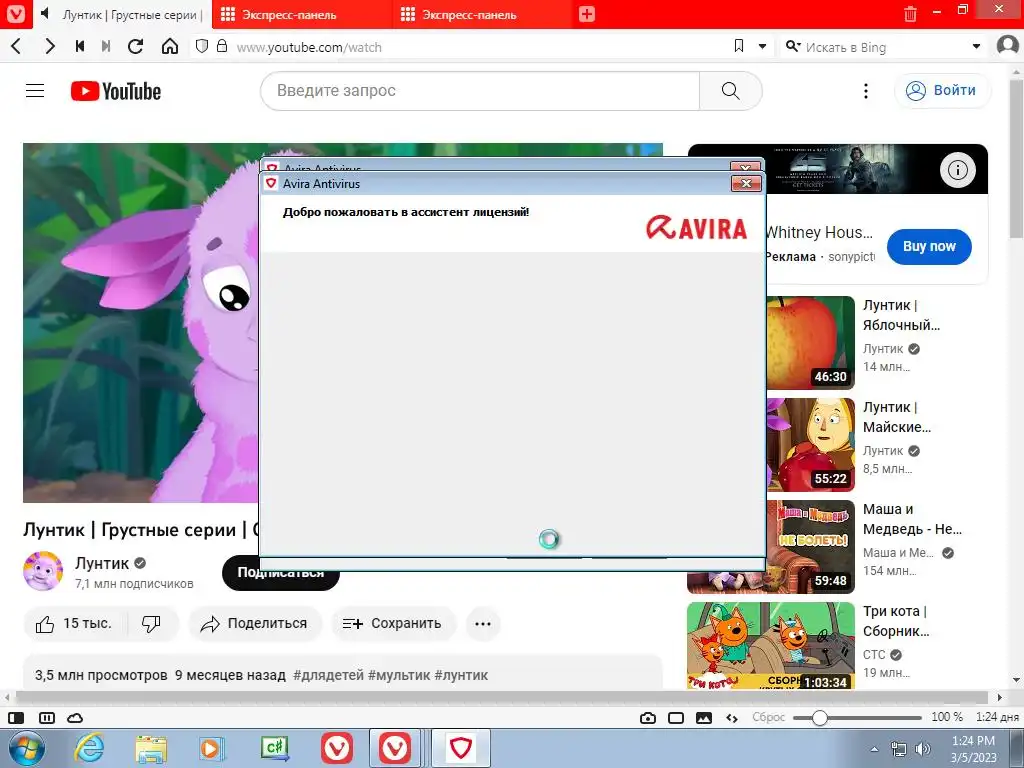Sign in with the Войти button
1024x768 pixels.
tap(942, 90)
